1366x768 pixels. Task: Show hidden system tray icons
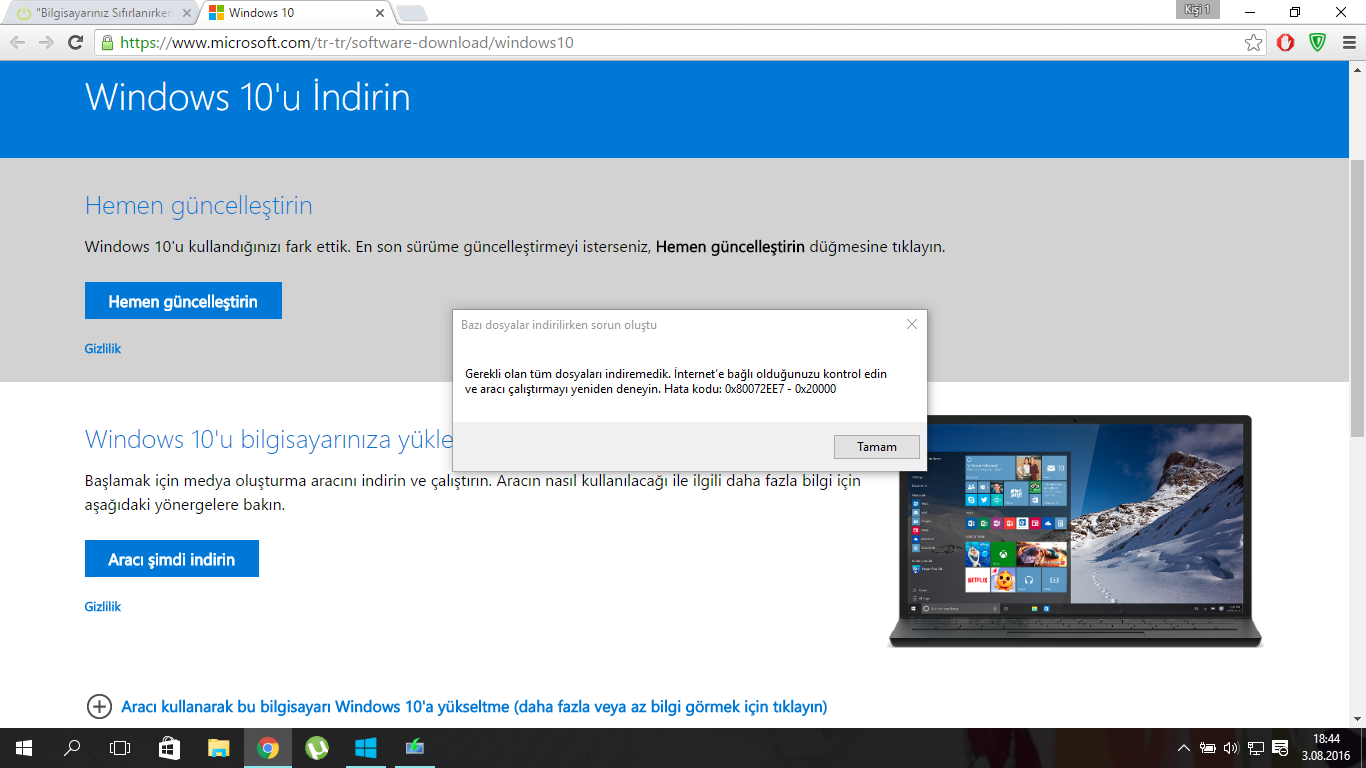point(1184,748)
